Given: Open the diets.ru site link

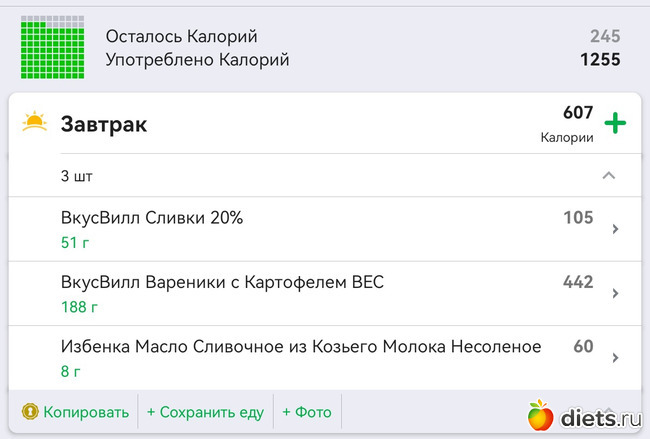Looking at the screenshot, I should 600,416.
